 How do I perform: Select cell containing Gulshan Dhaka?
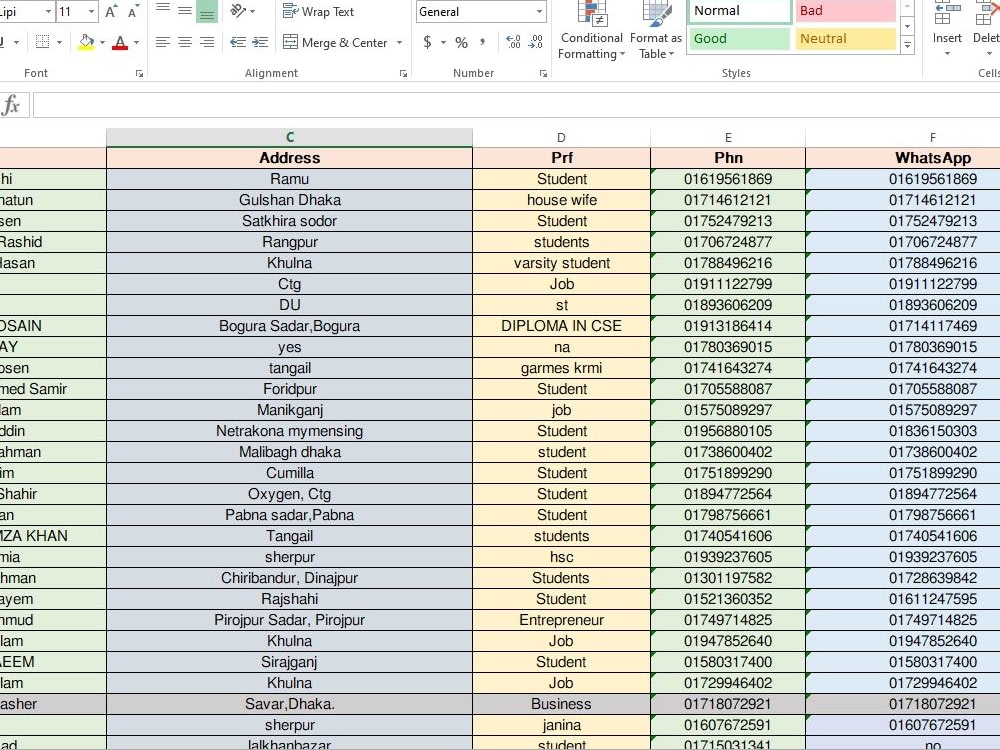click(x=290, y=200)
